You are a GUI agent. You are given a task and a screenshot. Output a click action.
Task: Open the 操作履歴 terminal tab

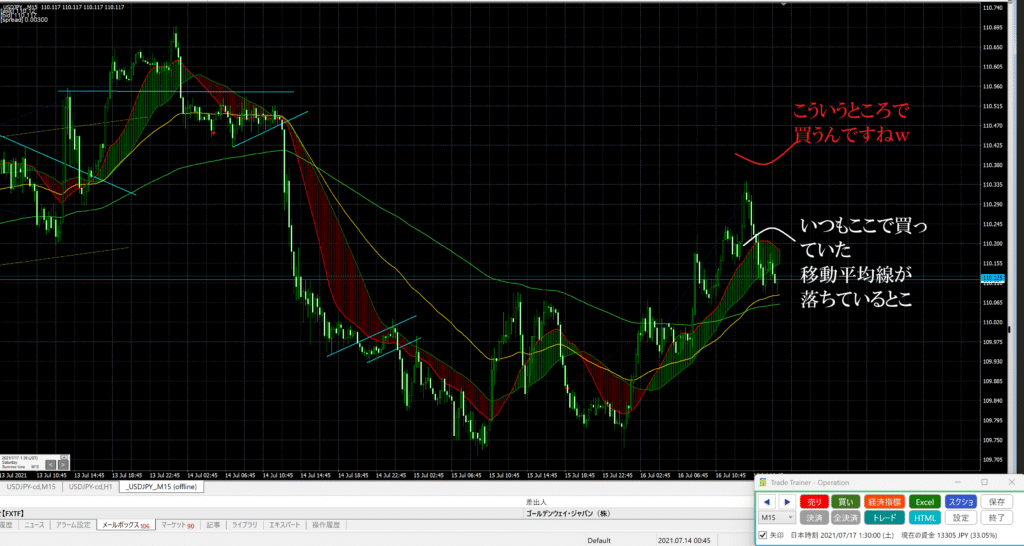[325, 525]
